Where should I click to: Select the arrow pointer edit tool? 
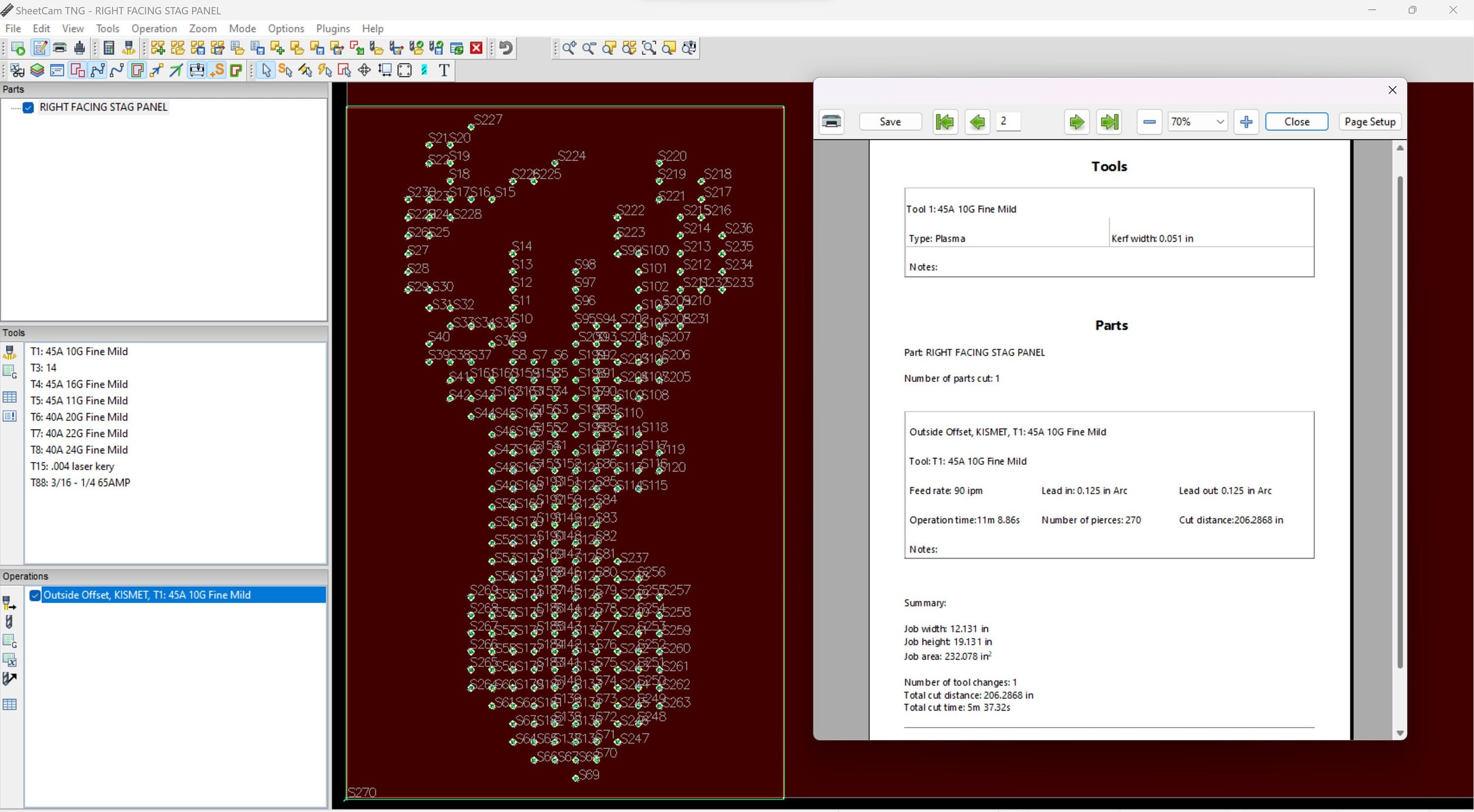(266, 71)
